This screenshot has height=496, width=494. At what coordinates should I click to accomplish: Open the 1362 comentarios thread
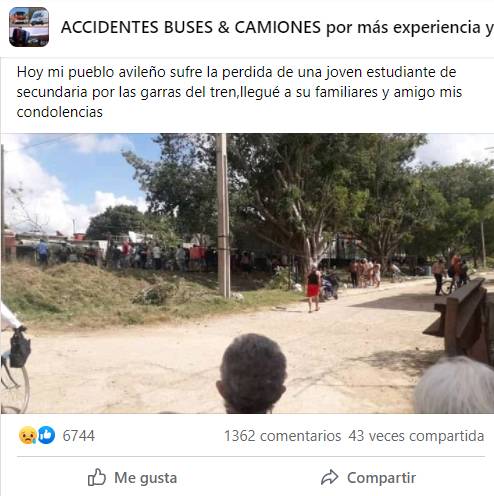282,436
